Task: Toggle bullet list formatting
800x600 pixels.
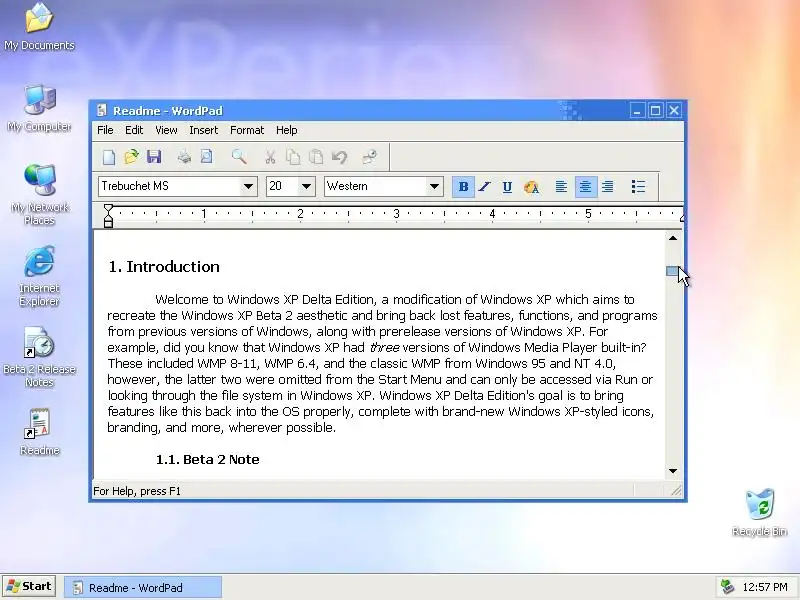Action: pyautogui.click(x=638, y=187)
